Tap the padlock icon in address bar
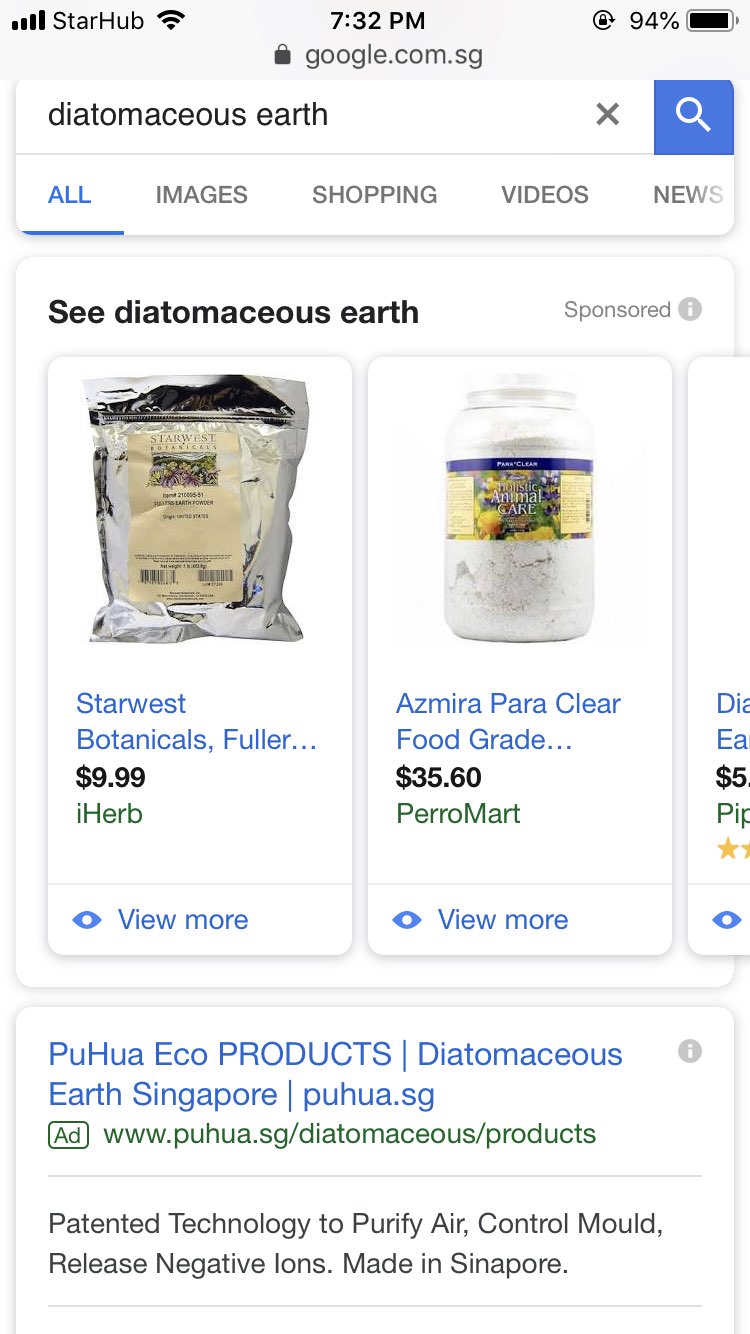 [284, 55]
